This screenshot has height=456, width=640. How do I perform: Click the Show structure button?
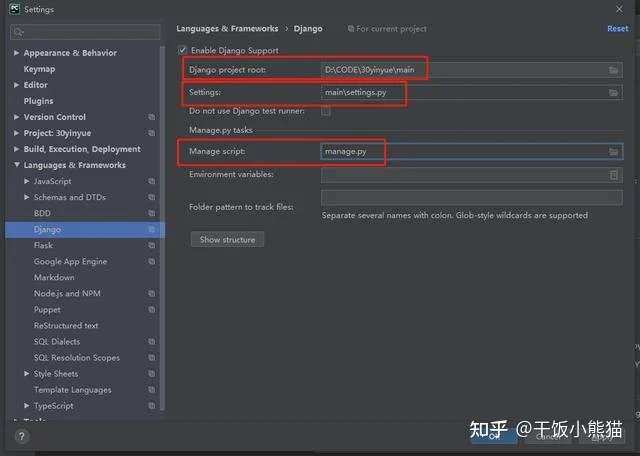[227, 240]
